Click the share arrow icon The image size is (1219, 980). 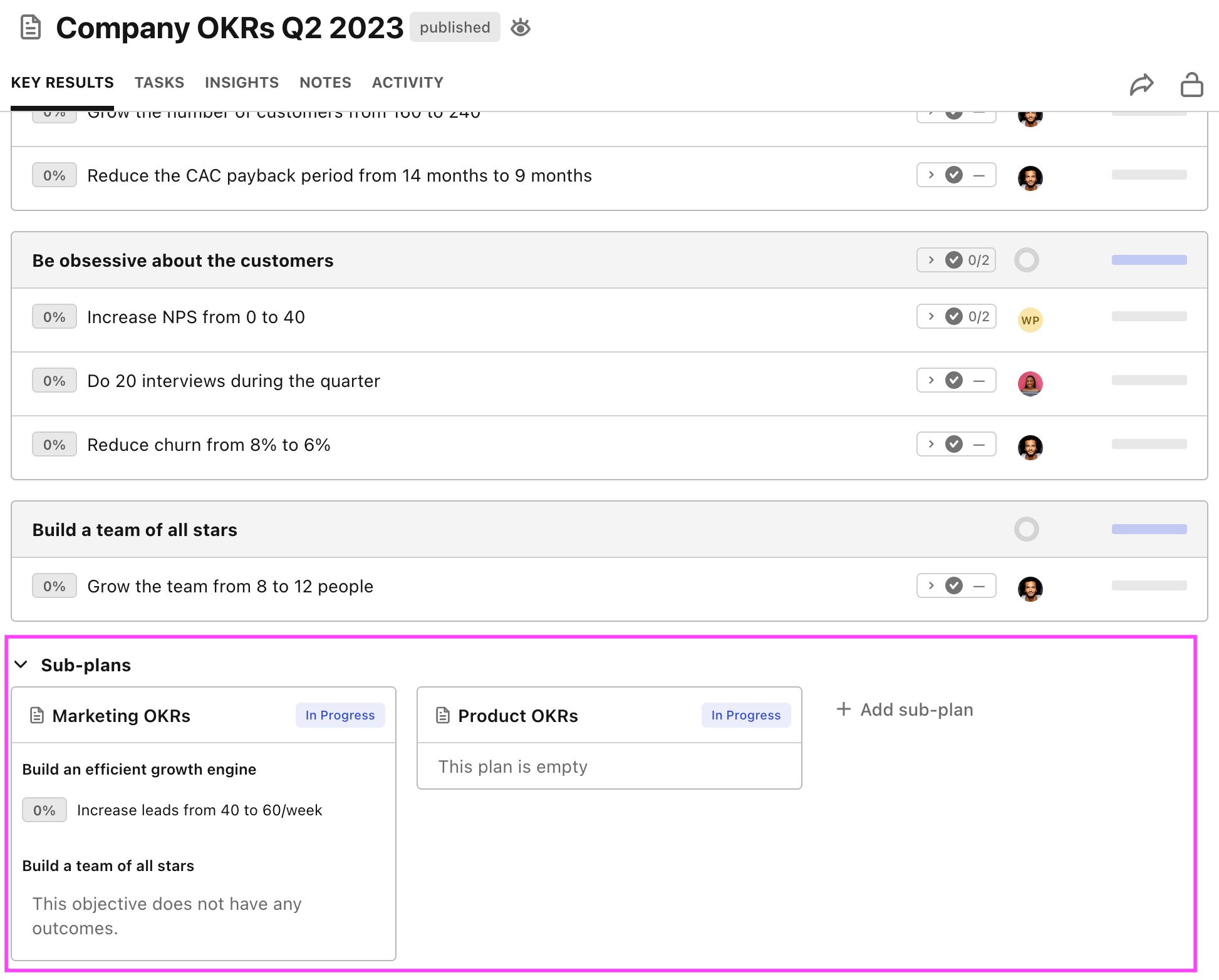(1141, 85)
